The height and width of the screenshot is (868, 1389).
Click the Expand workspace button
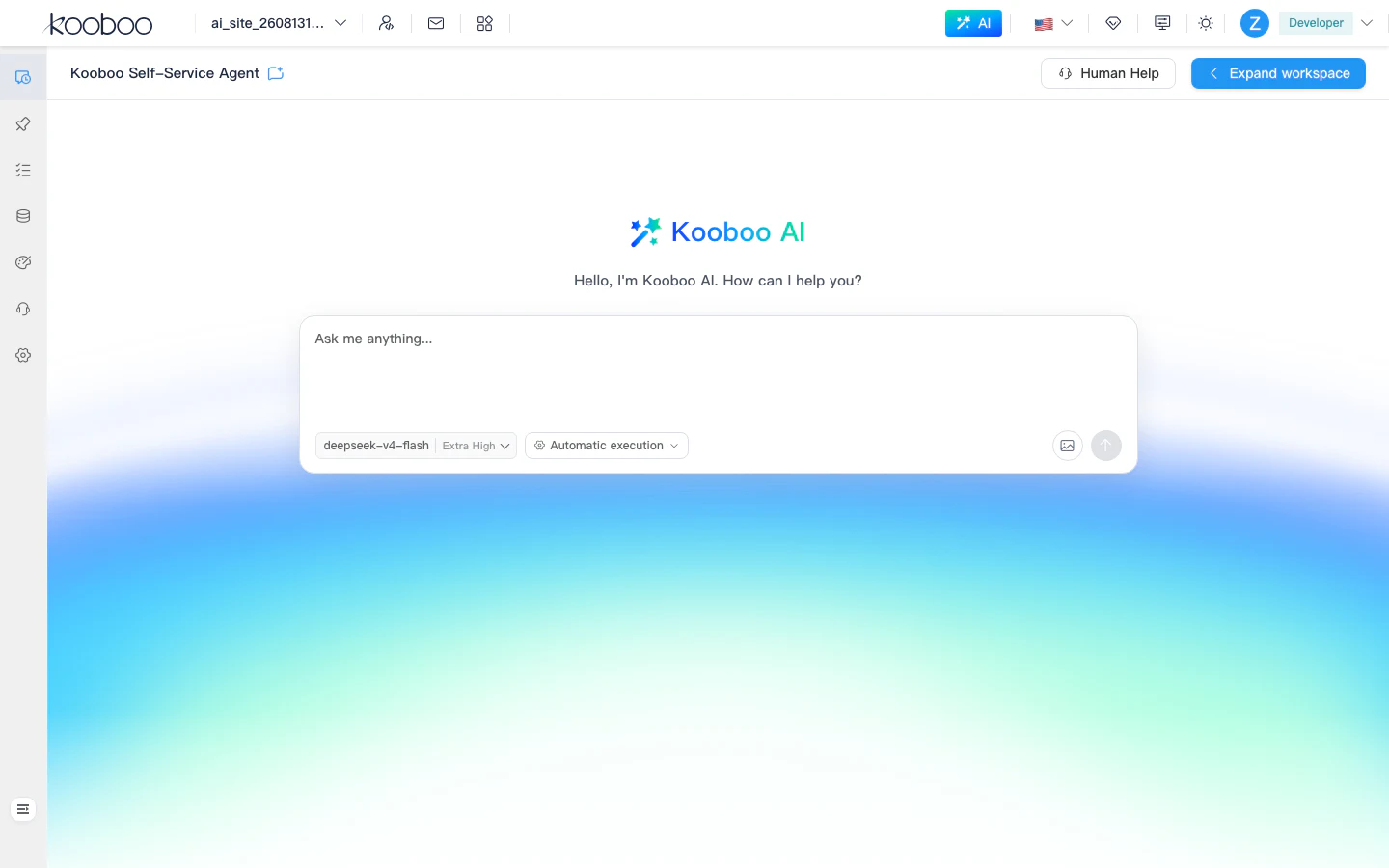click(1278, 73)
